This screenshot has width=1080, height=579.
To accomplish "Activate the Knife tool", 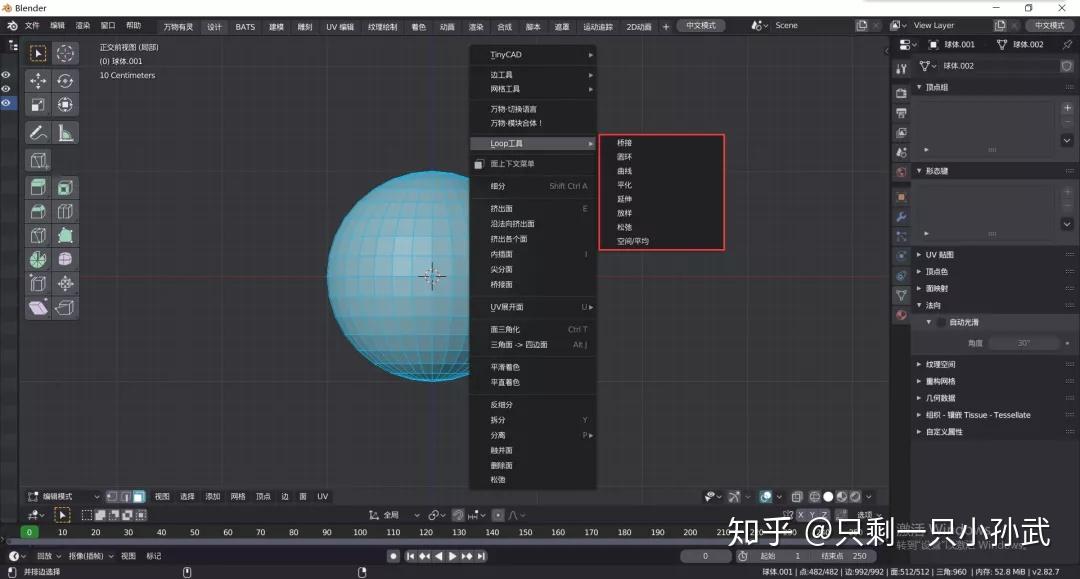I will 37,234.
